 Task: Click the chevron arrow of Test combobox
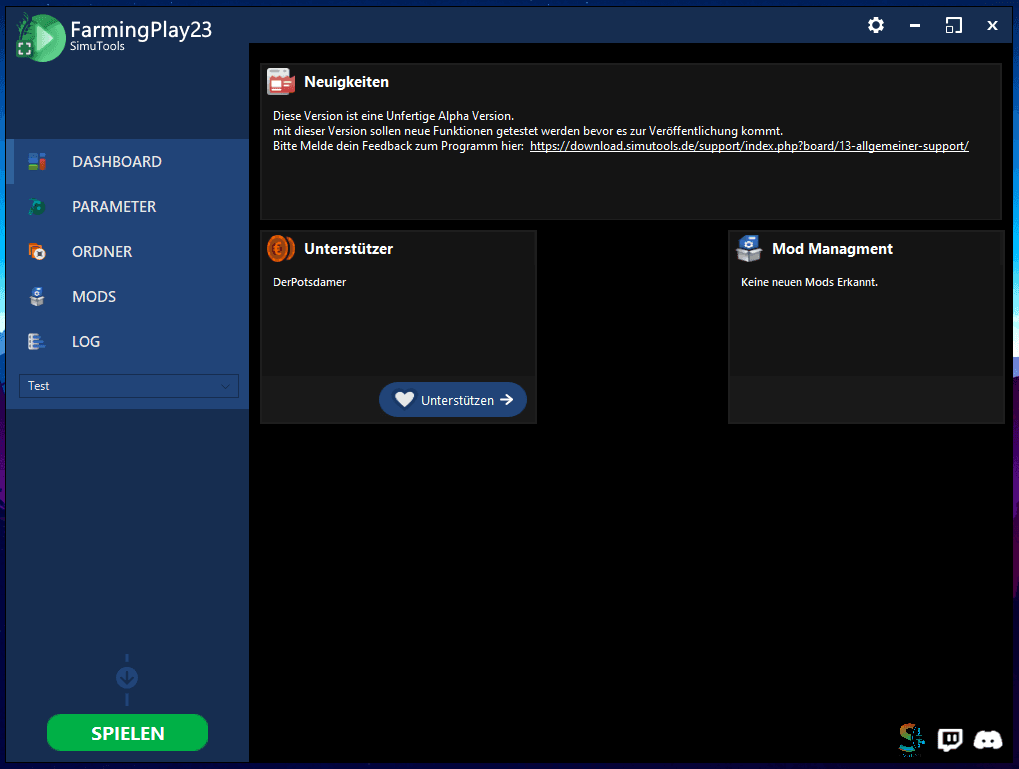click(x=226, y=386)
